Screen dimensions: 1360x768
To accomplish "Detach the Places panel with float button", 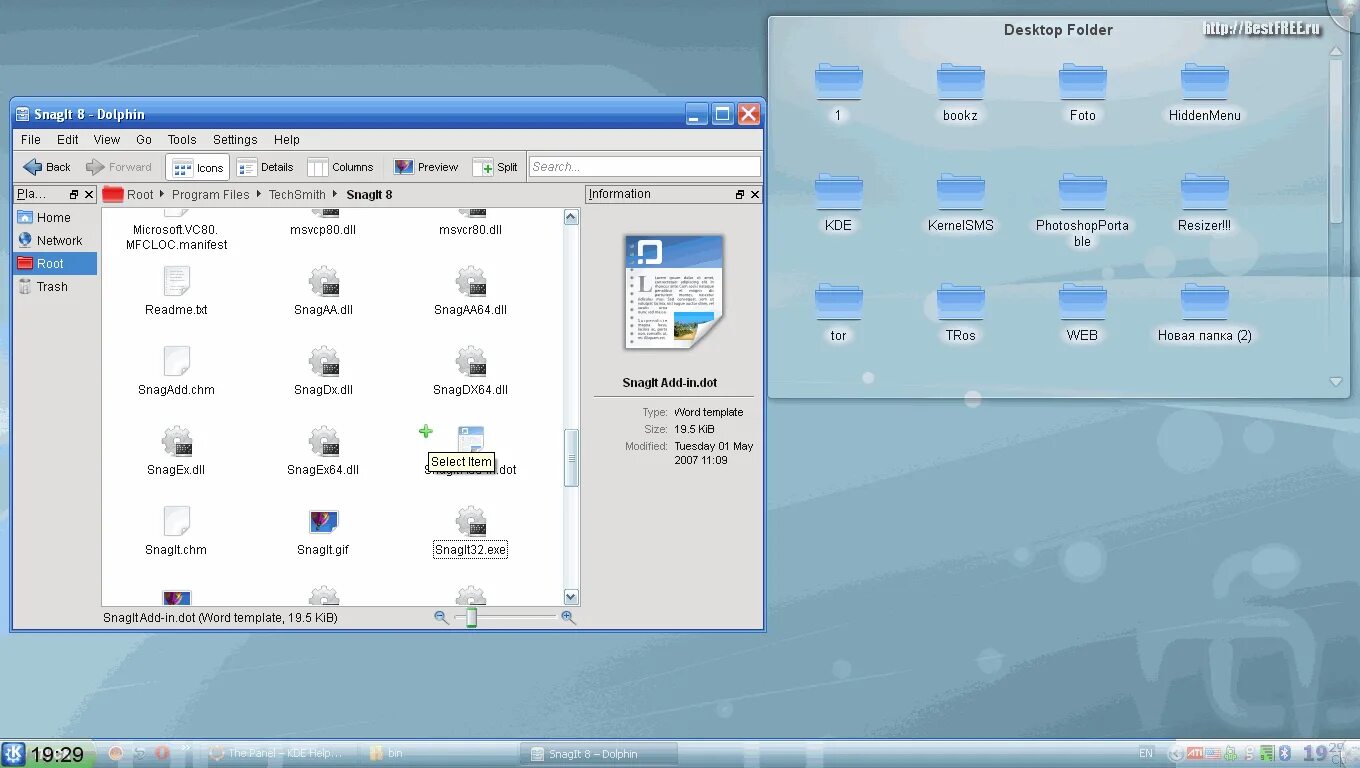I will click(73, 195).
